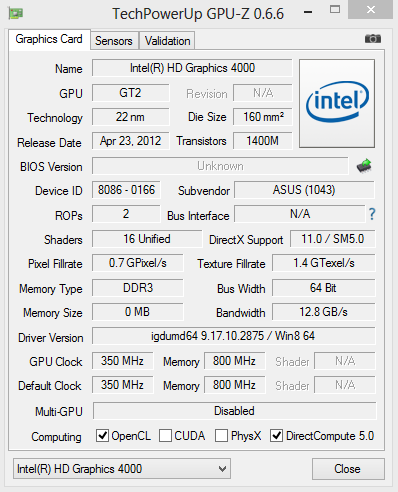
Task: Click the GPU-Z title bar app icon
Action: click(16, 14)
